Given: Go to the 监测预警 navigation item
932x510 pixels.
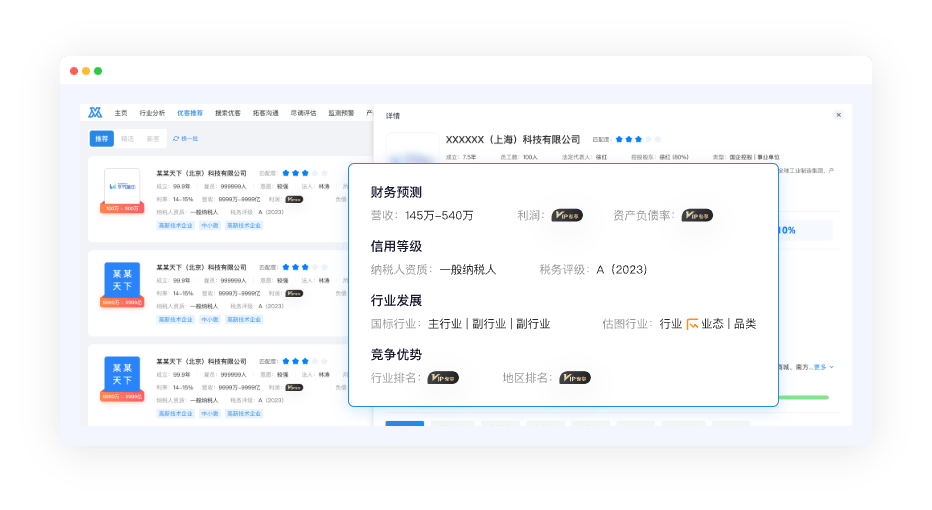Looking at the screenshot, I should pyautogui.click(x=341, y=113).
